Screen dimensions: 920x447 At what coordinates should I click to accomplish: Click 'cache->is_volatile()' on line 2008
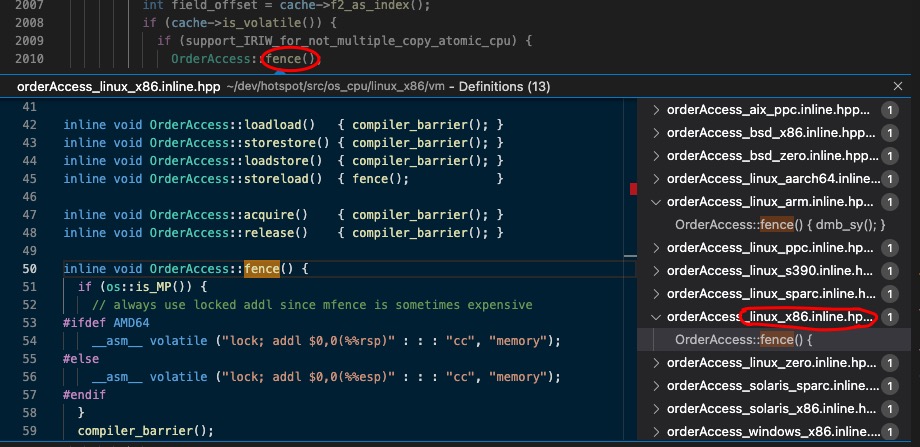pos(246,23)
